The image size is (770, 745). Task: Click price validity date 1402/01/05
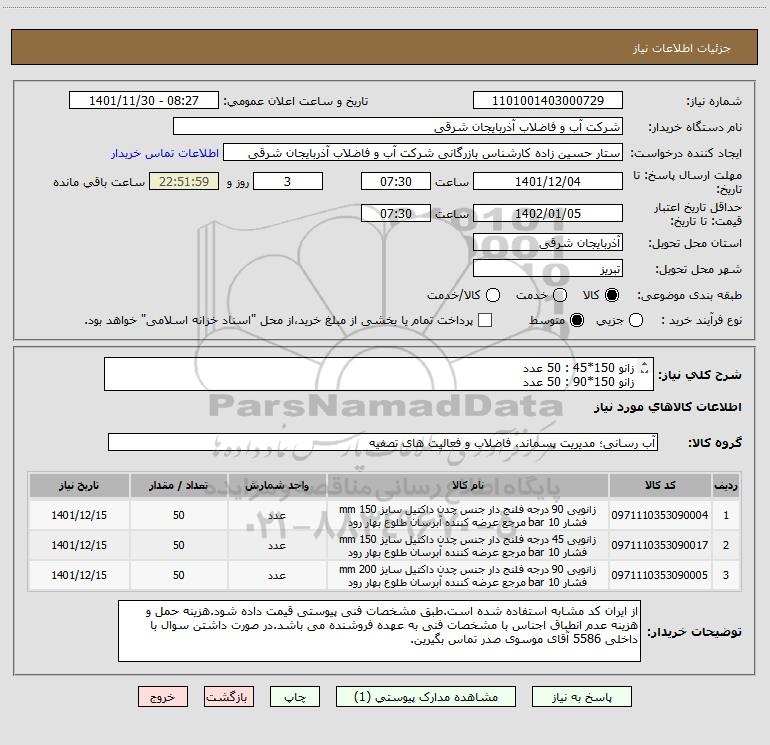coord(548,213)
